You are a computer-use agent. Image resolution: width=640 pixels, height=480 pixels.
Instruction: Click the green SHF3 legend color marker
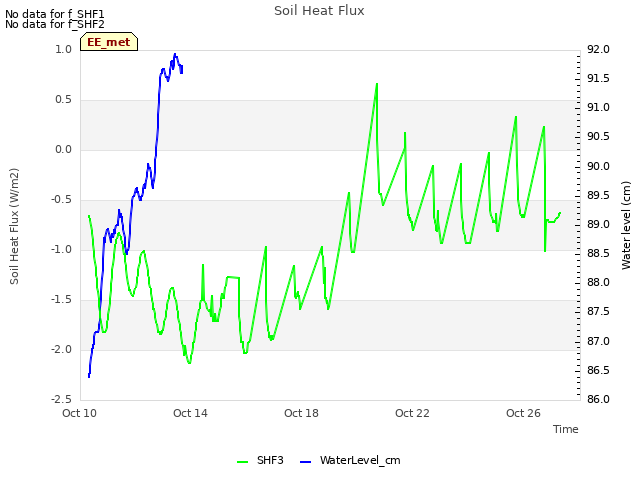tap(242, 462)
